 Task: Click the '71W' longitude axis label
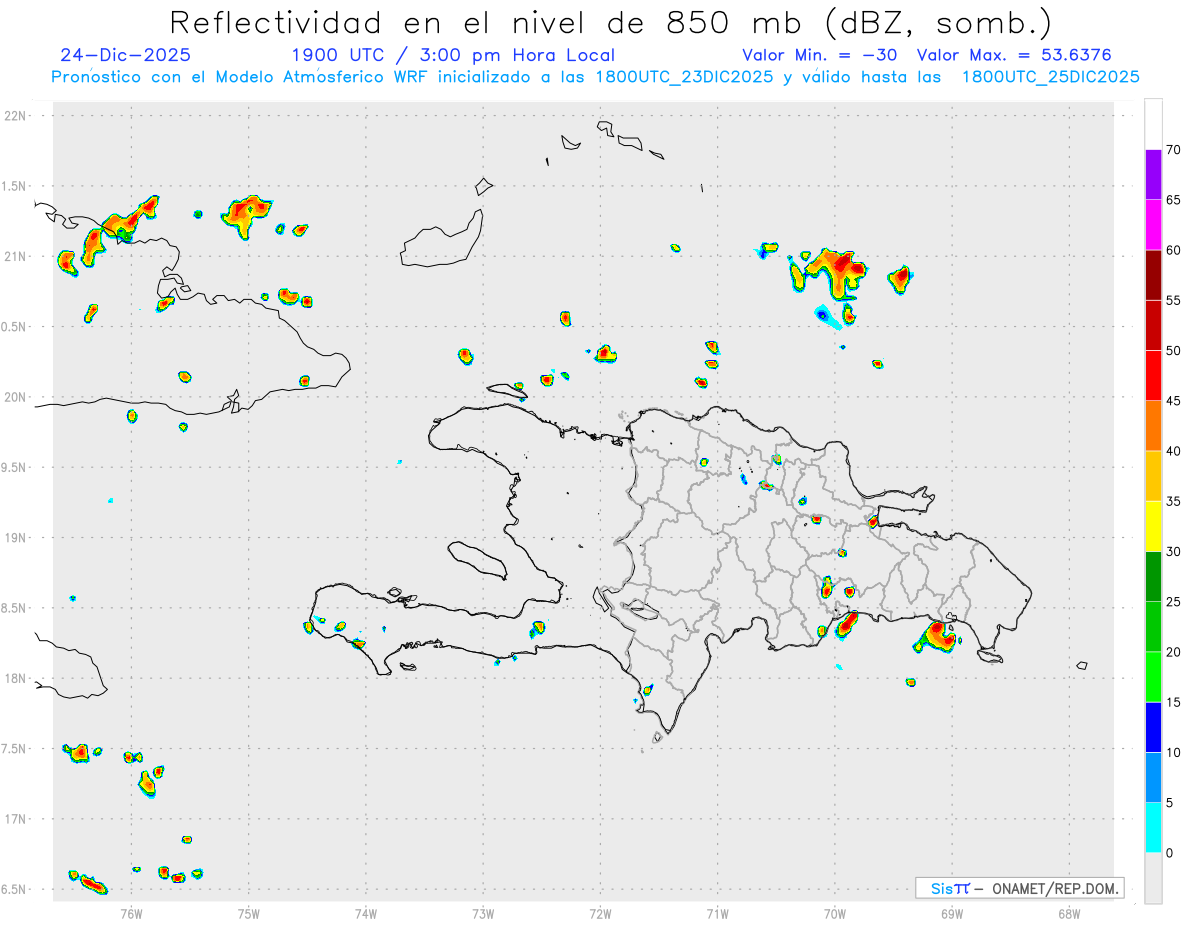[717, 913]
